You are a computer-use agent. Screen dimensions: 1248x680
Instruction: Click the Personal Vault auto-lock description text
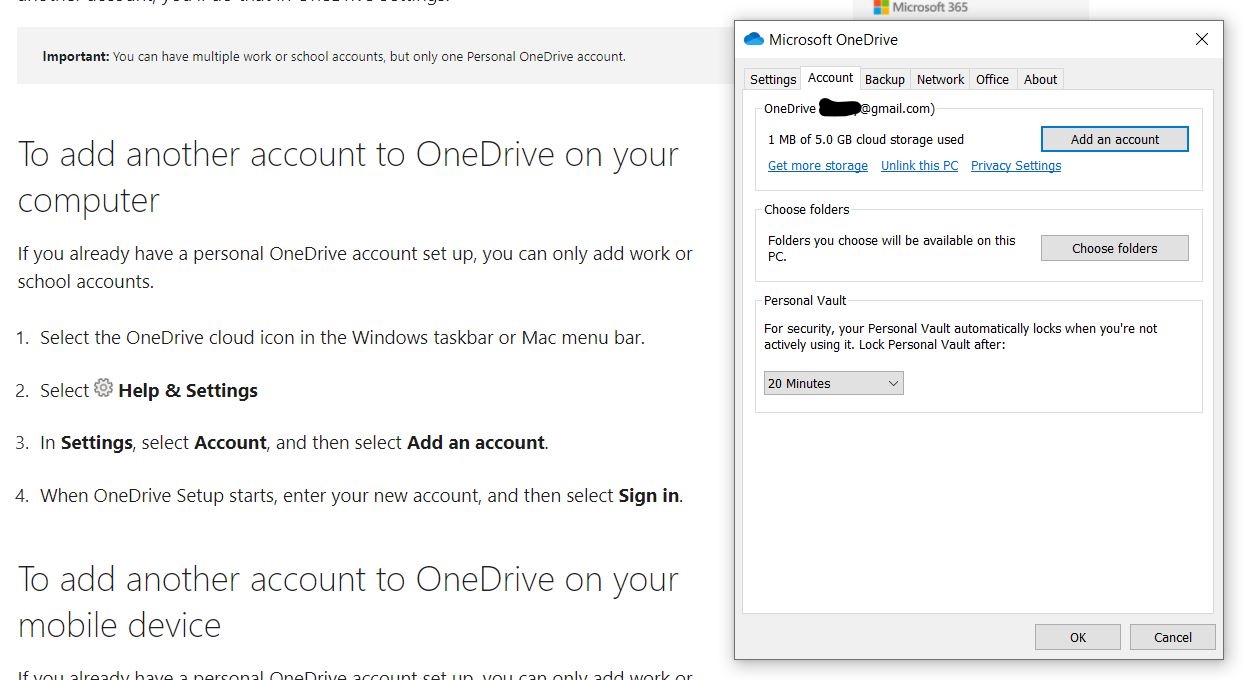[962, 336]
